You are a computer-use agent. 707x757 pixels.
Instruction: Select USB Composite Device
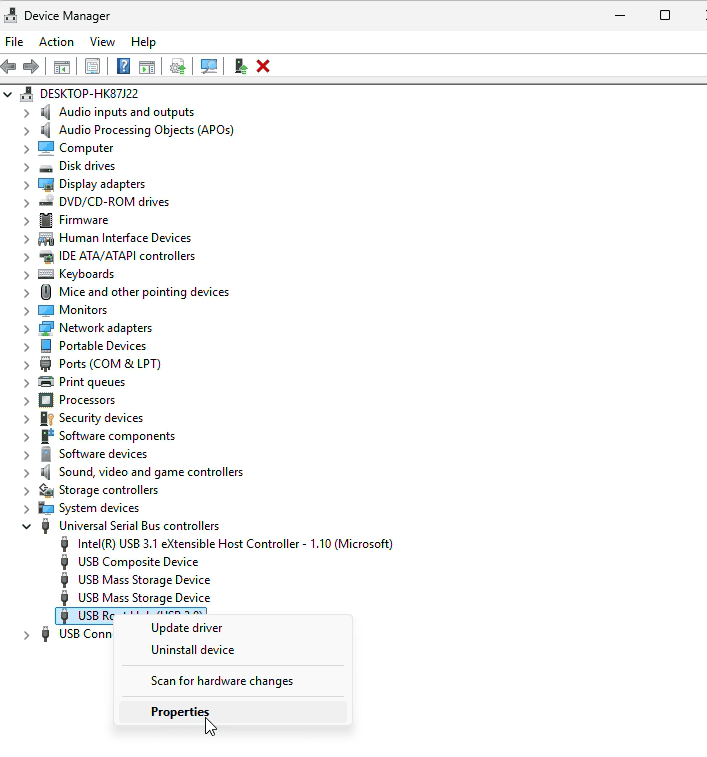138,562
